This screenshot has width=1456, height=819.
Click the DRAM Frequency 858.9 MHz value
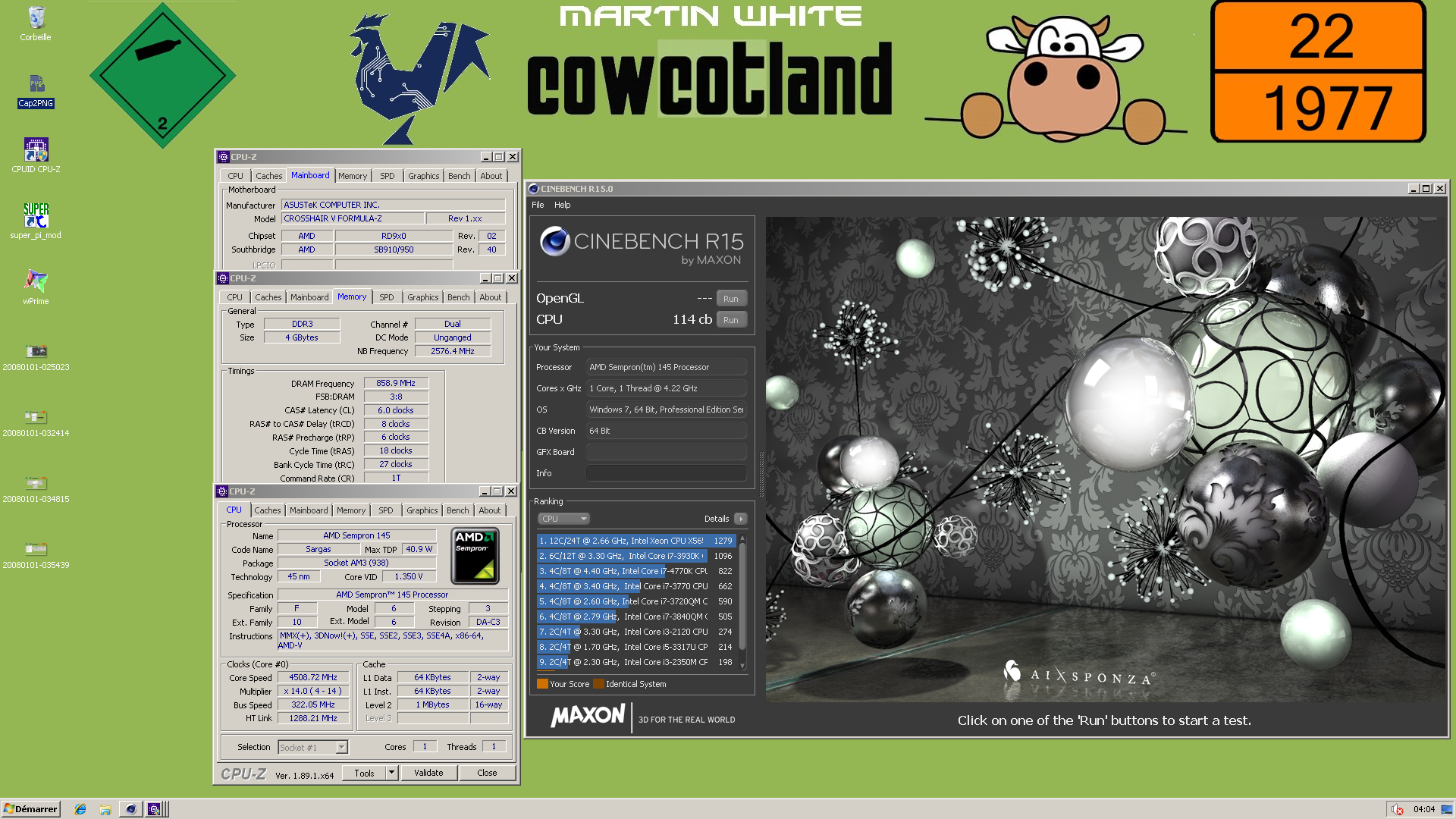tap(396, 384)
